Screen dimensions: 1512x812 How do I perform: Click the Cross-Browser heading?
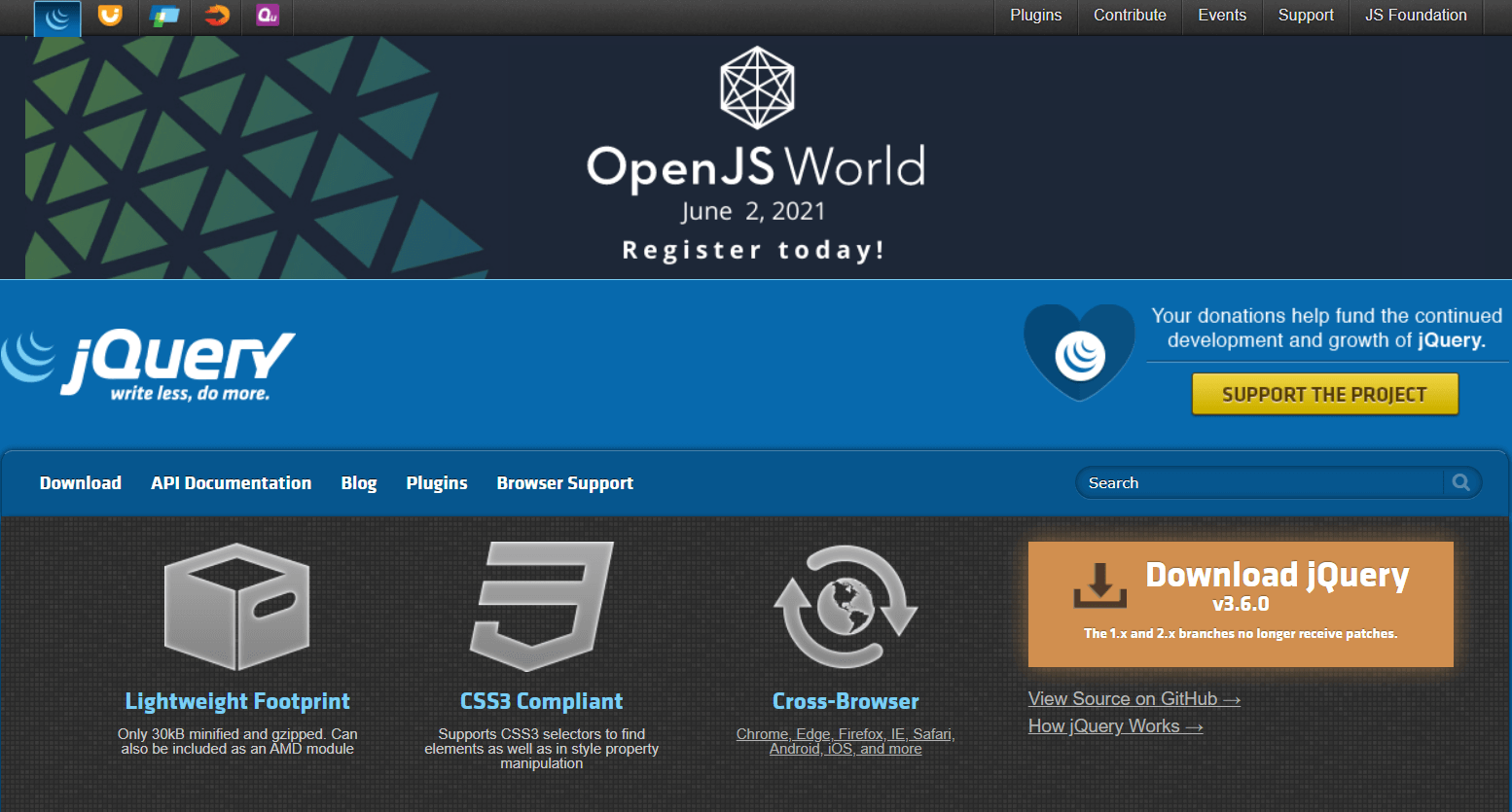(x=846, y=701)
